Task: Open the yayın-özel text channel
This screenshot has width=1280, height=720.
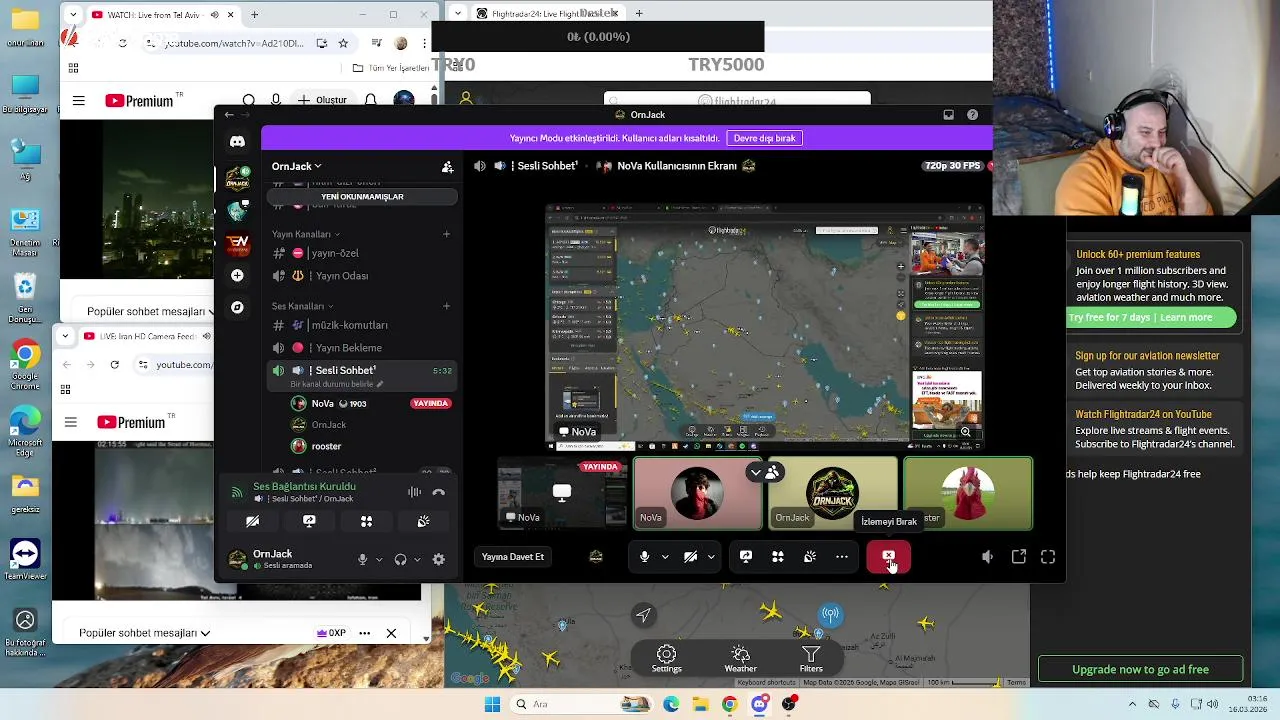Action: [x=360, y=253]
